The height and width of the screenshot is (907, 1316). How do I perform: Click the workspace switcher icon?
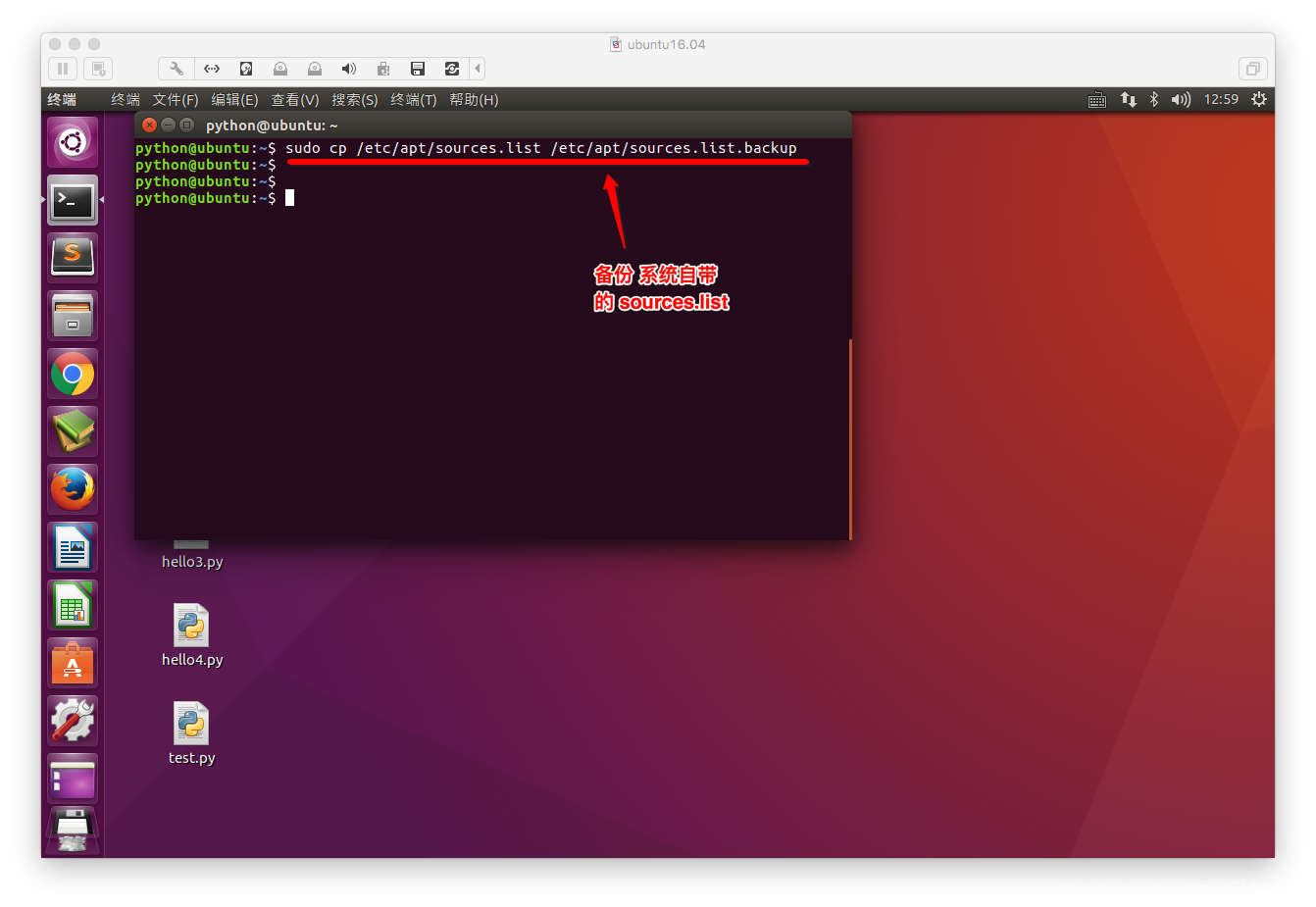click(x=73, y=779)
